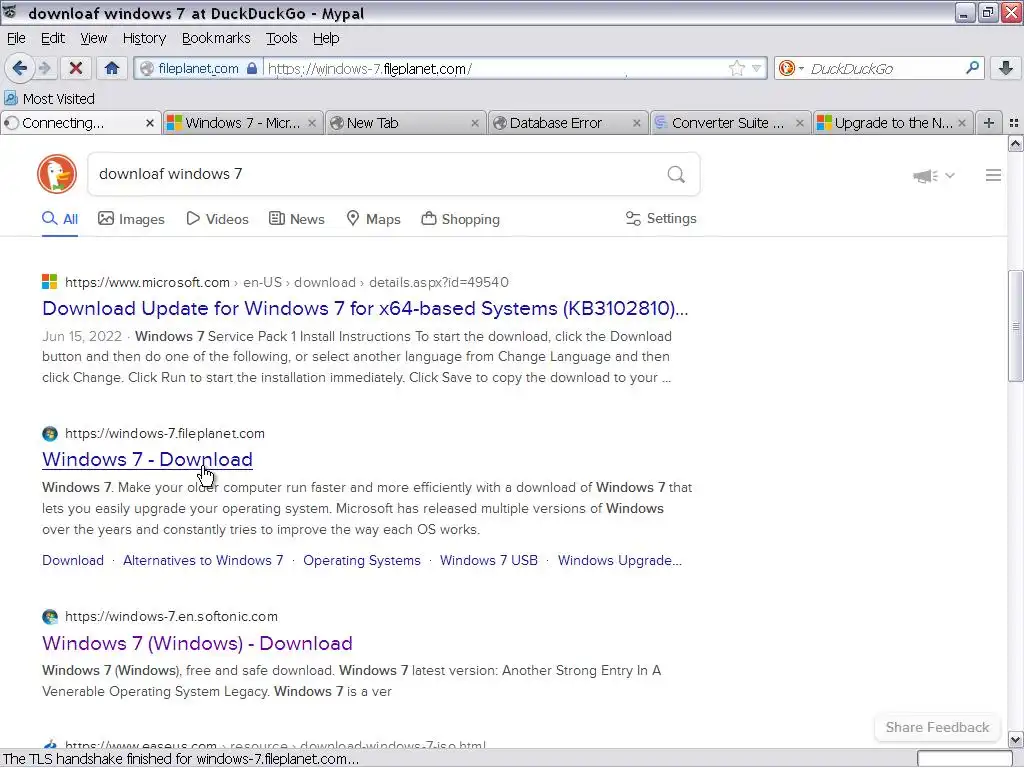This screenshot has height=768, width=1024.
Task: Switch to Shopping results
Action: pos(460,219)
